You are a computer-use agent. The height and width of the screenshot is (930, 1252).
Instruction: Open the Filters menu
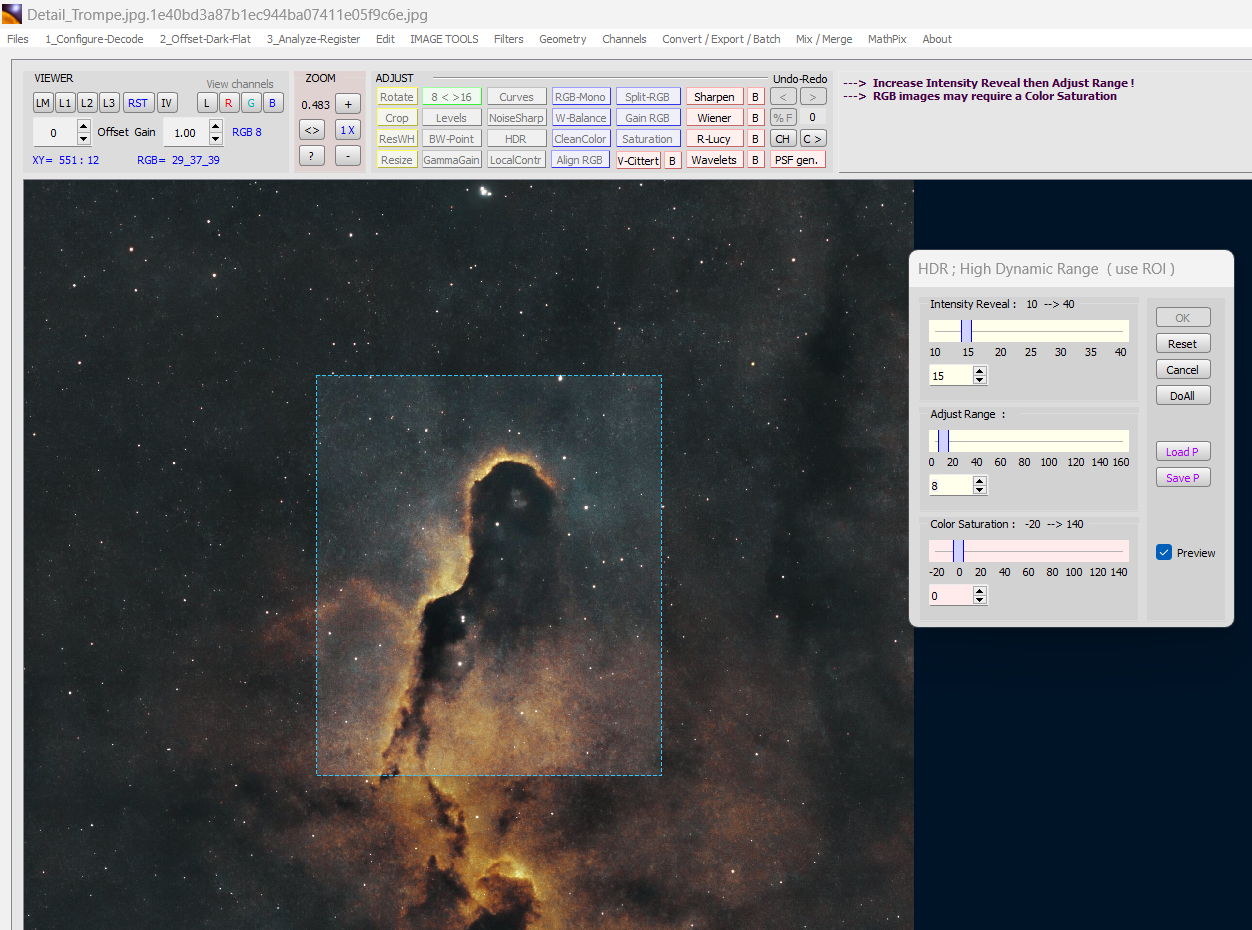tap(508, 39)
